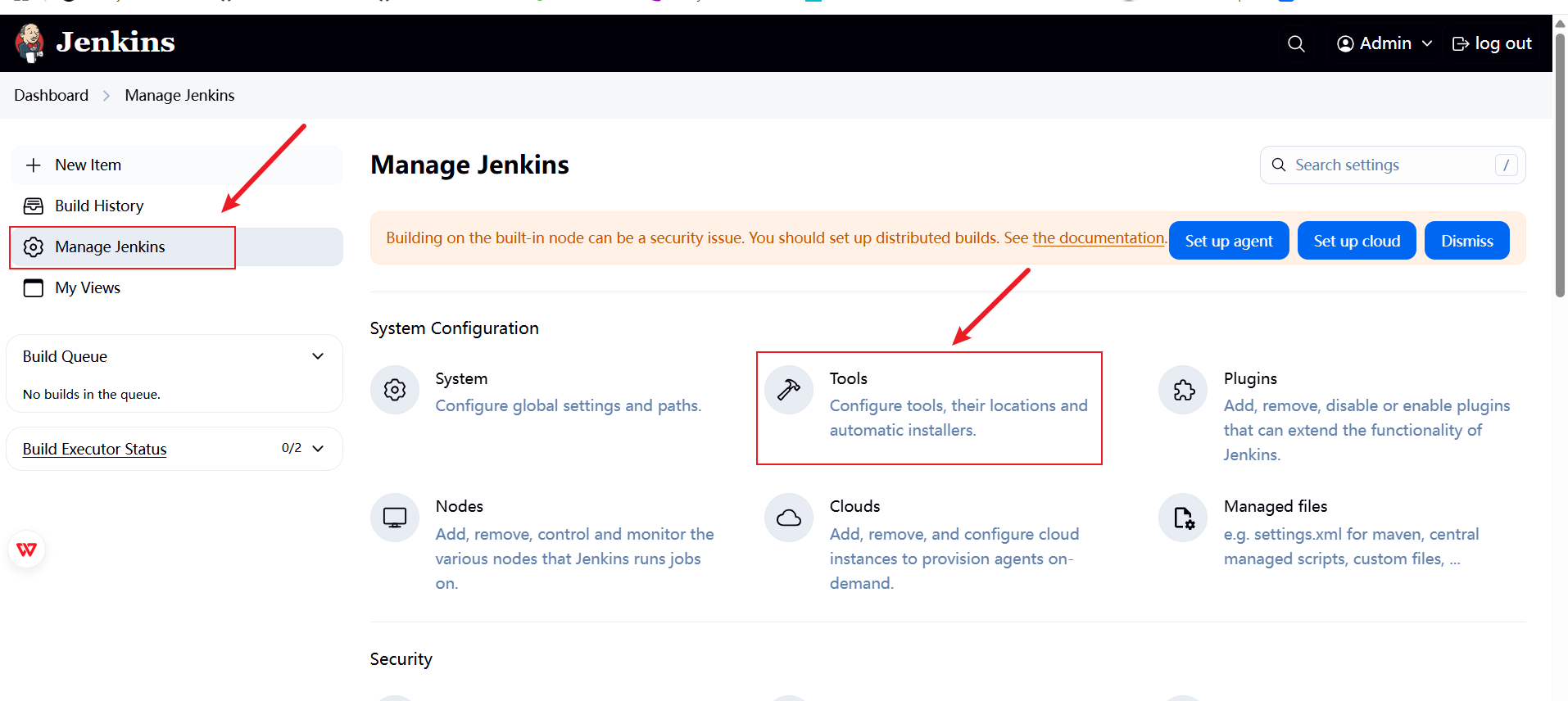This screenshot has height=701, width=1568.
Task: Open the System configuration title
Action: pyautogui.click(x=461, y=378)
